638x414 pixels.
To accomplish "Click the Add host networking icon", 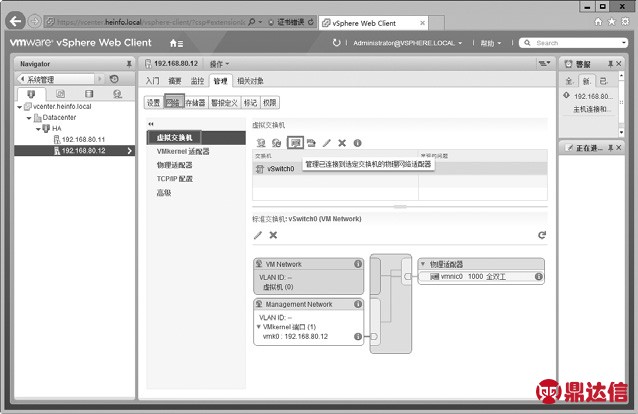I will [261, 143].
